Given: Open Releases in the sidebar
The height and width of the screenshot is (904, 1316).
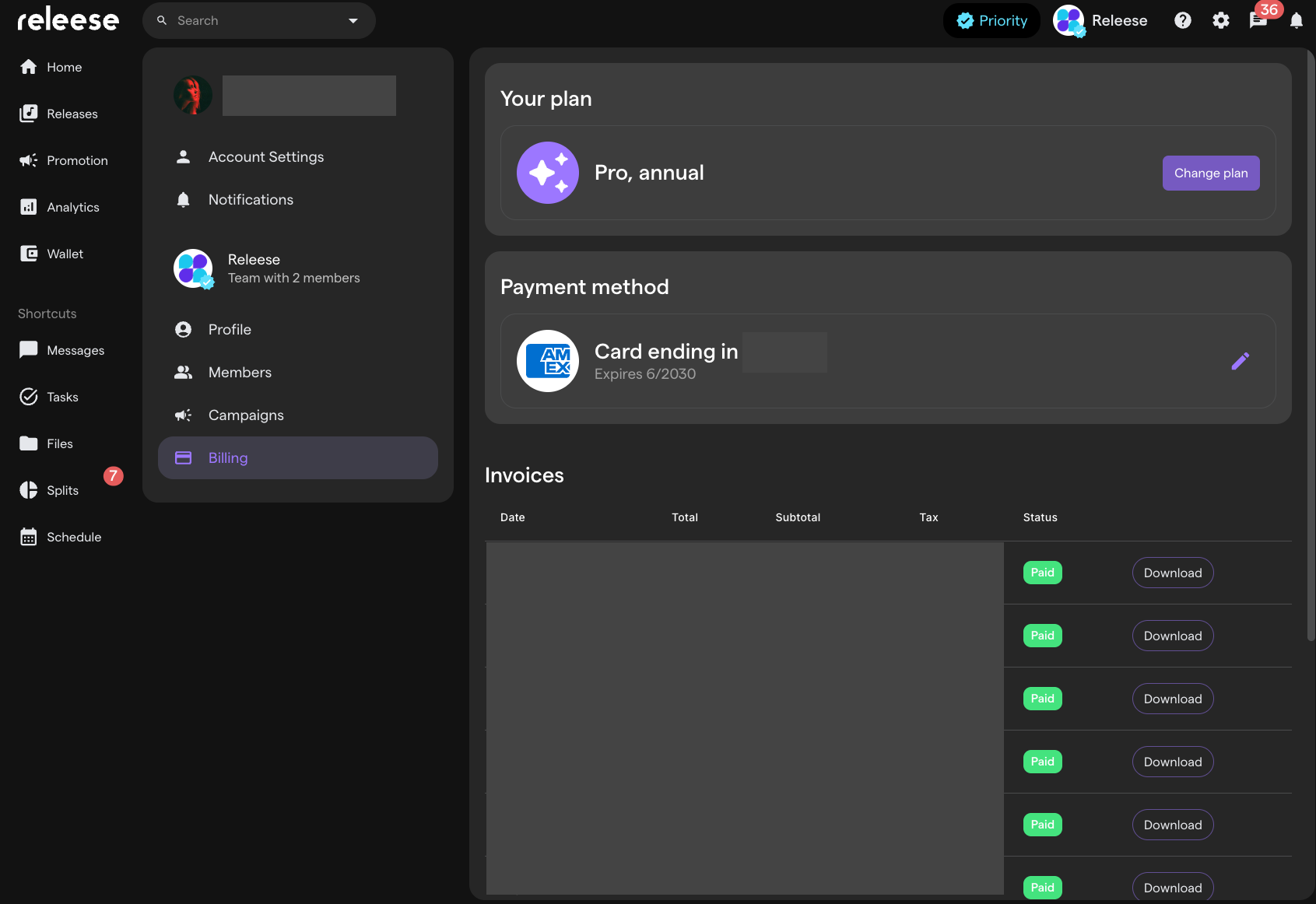Looking at the screenshot, I should point(58,114).
